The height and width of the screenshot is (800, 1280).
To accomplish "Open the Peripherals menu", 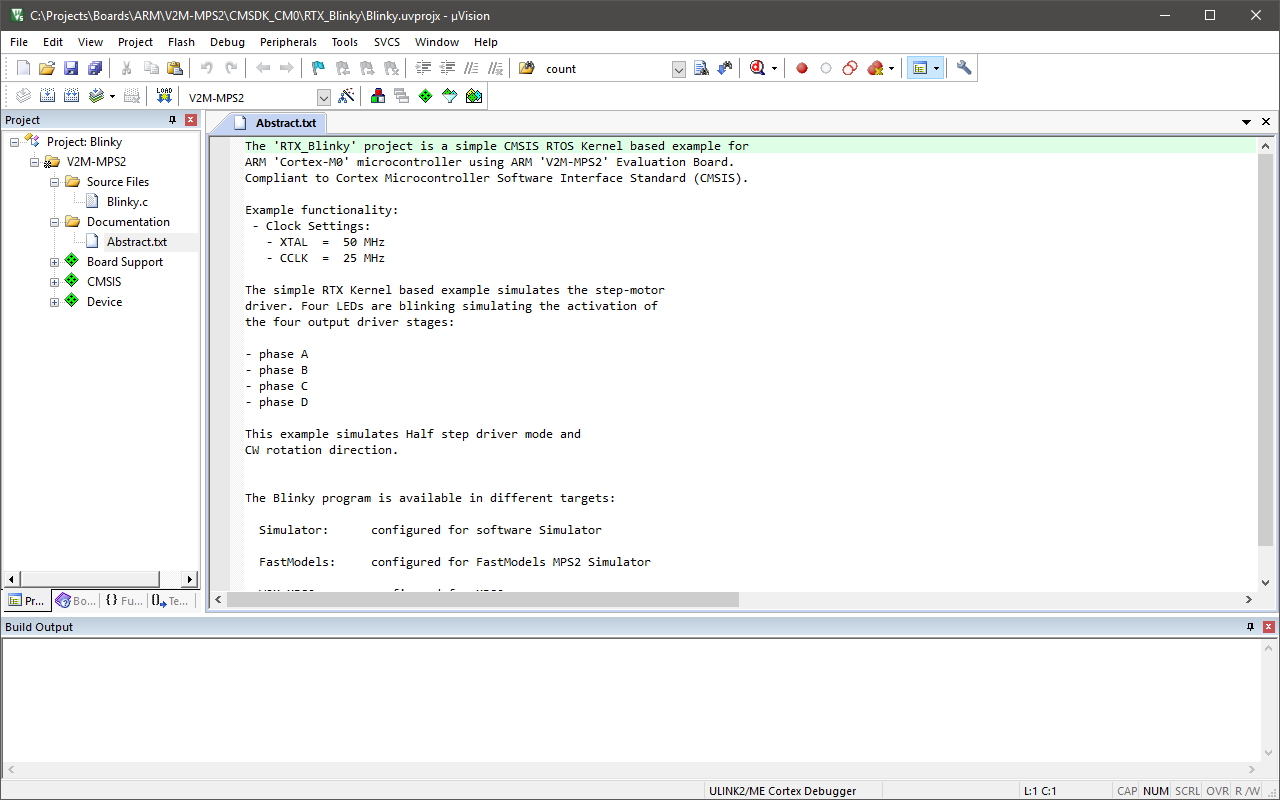I will click(288, 42).
